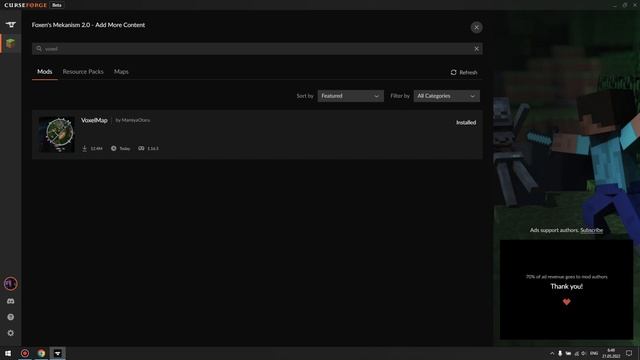Clear the search field with the X icon

tap(476, 49)
